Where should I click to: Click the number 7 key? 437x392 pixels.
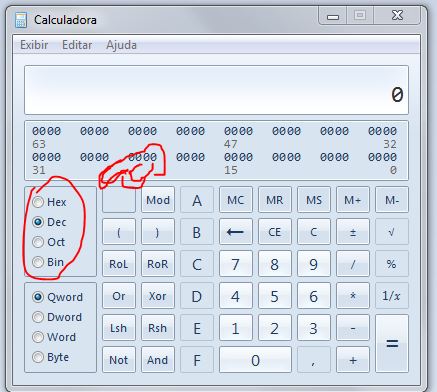(x=236, y=264)
